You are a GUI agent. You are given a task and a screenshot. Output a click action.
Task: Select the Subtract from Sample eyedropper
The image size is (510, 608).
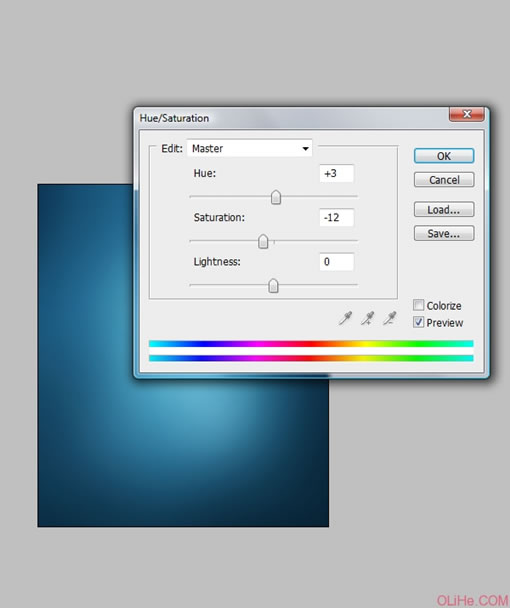[390, 318]
